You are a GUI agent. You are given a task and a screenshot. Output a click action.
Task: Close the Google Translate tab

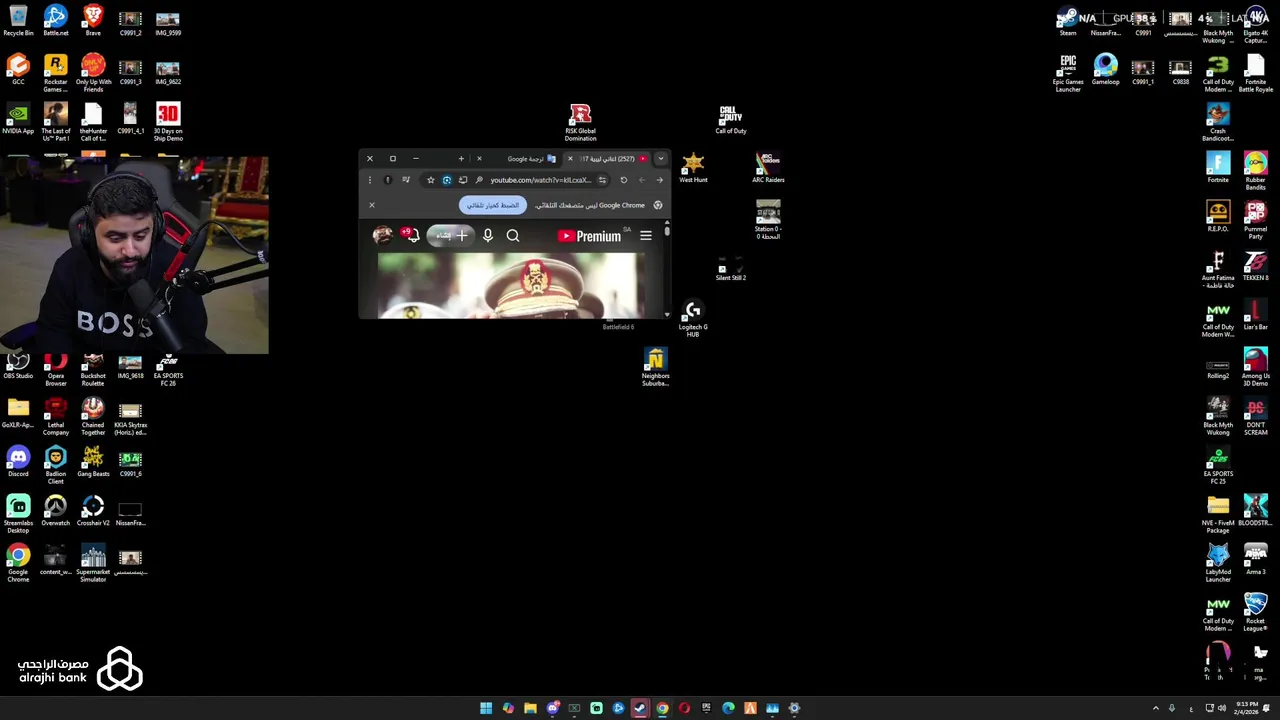pos(479,158)
